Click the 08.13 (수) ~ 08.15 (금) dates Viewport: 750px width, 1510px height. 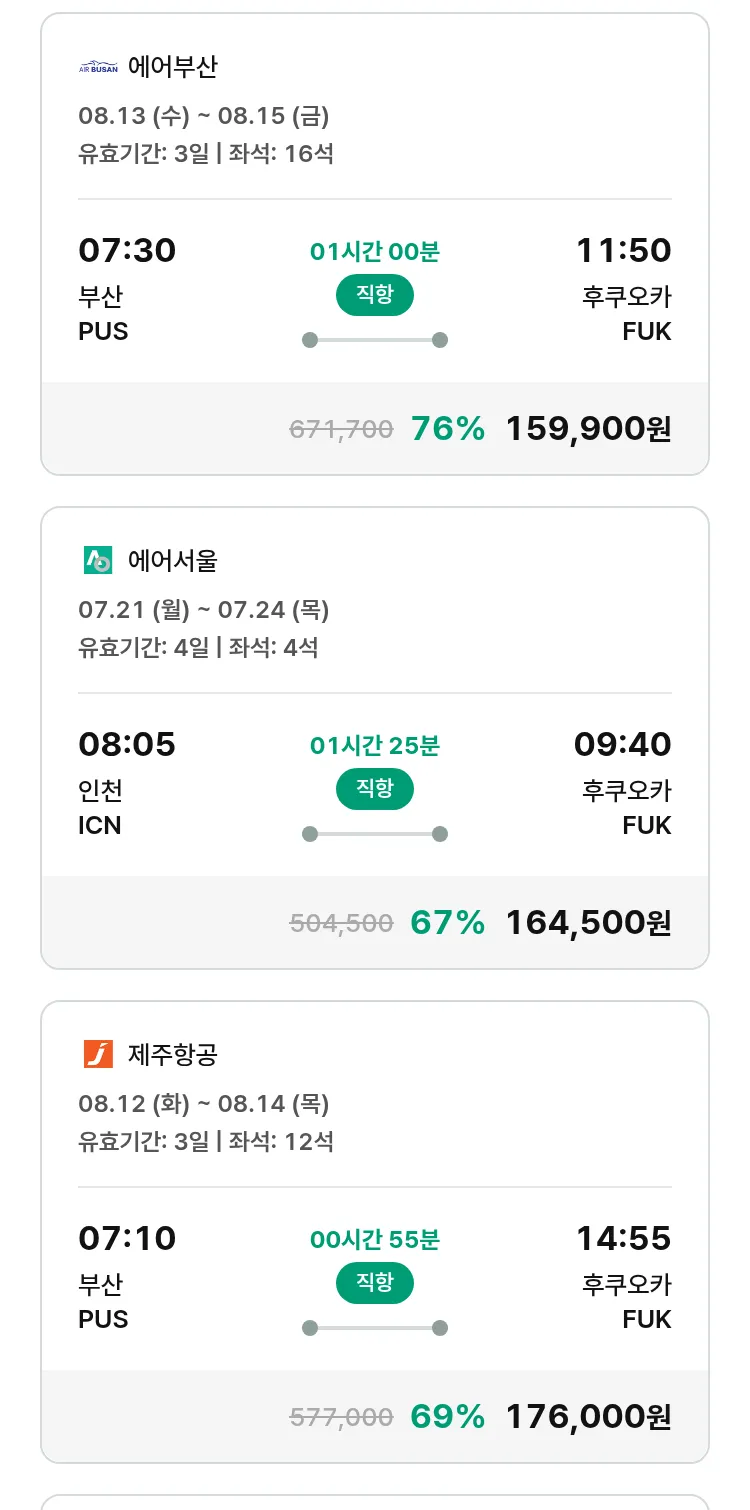(204, 116)
